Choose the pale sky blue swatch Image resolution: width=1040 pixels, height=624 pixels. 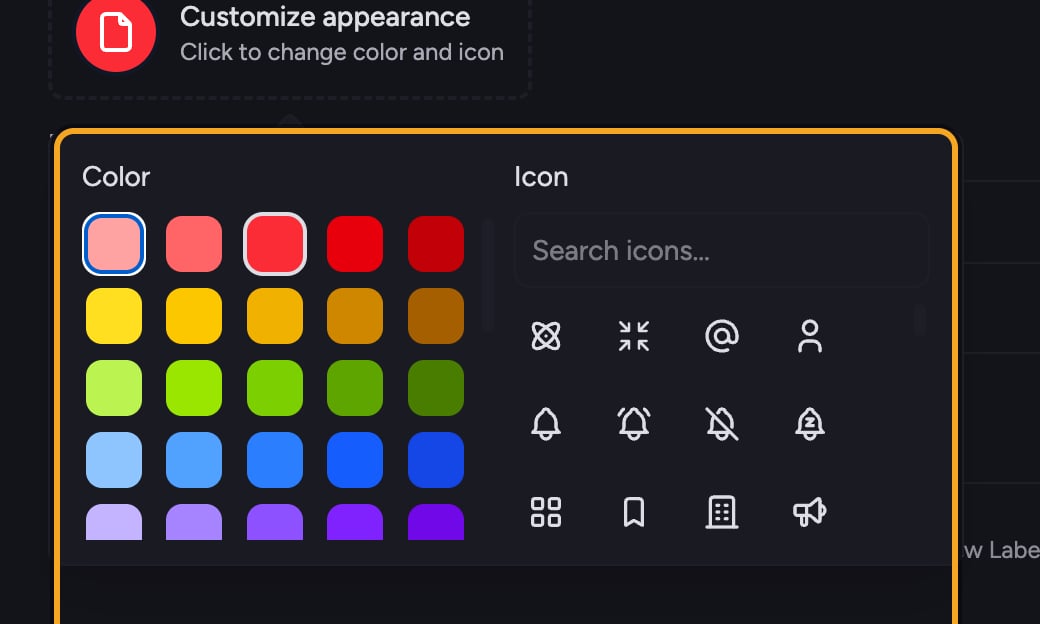pos(113,460)
